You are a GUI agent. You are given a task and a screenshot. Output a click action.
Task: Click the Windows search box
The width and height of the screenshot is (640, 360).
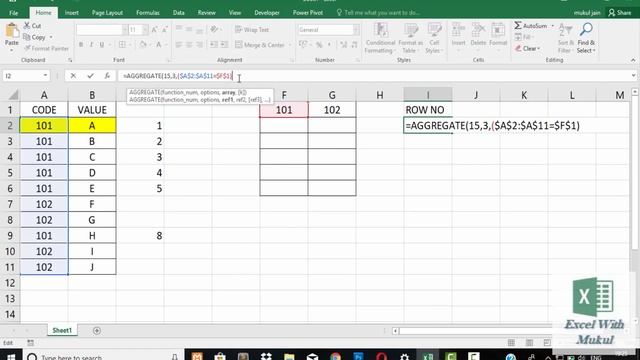tap(102, 357)
